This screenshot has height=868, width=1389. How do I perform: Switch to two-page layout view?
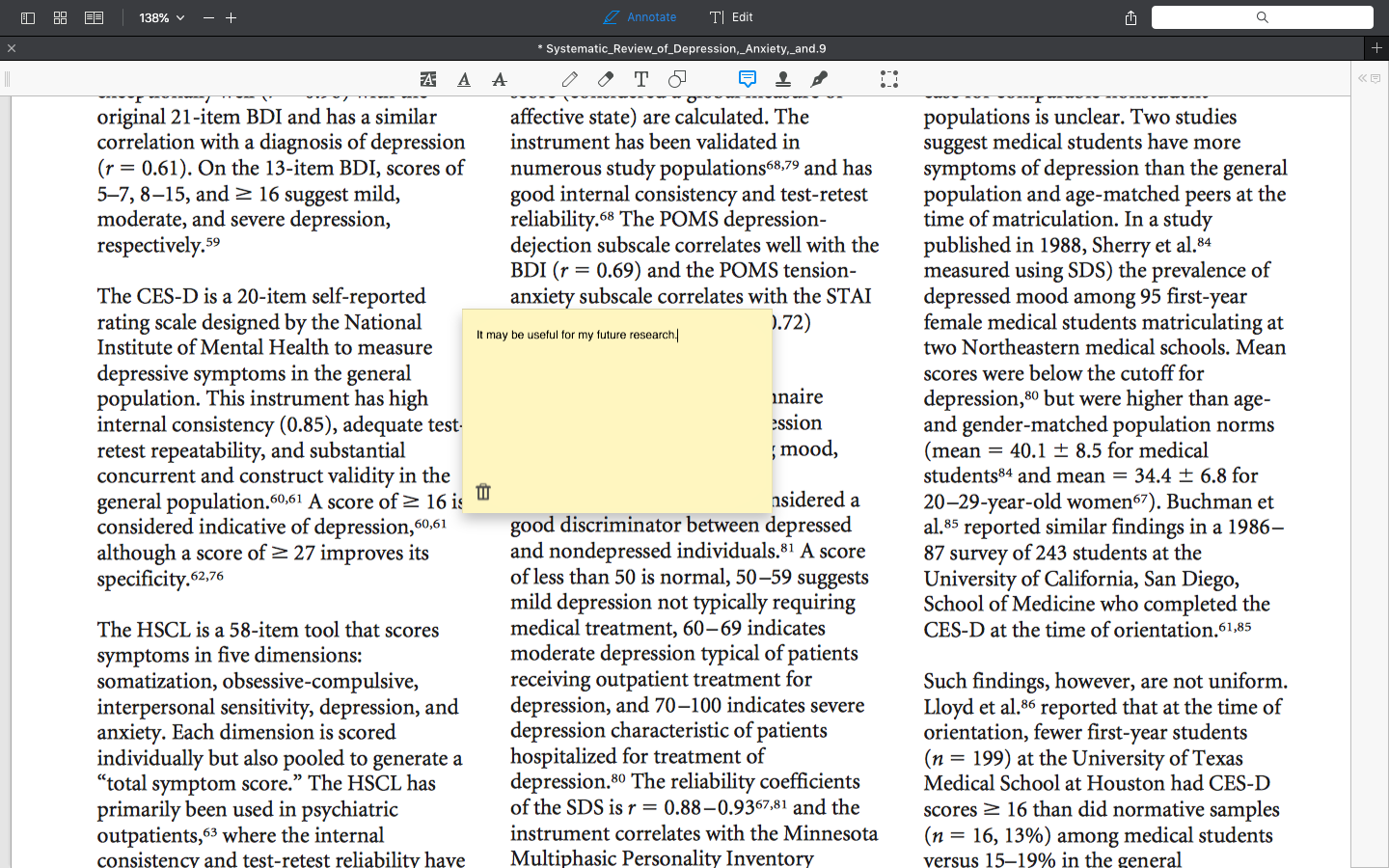click(x=94, y=17)
